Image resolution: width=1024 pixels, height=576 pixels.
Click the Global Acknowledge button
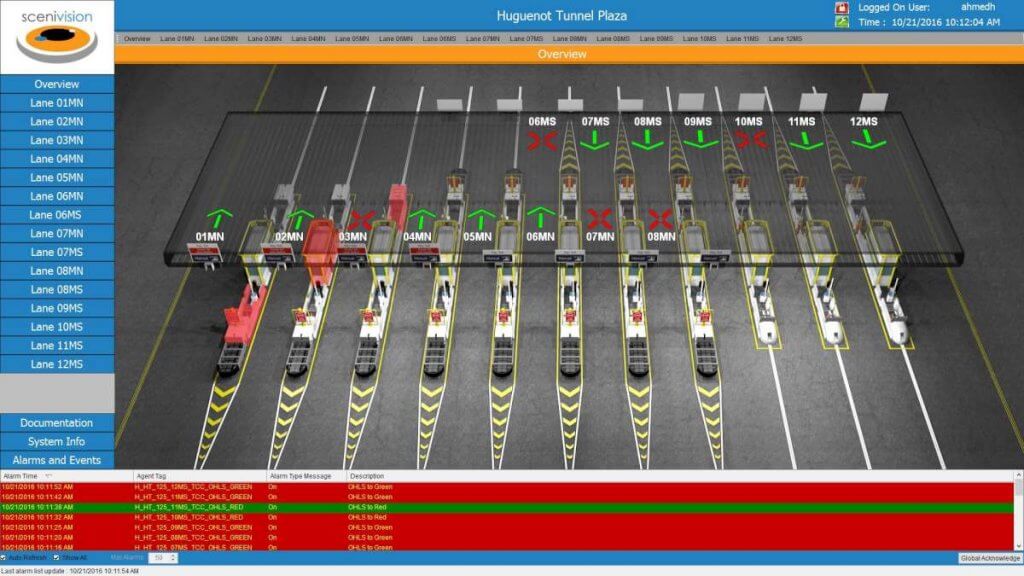coord(989,558)
